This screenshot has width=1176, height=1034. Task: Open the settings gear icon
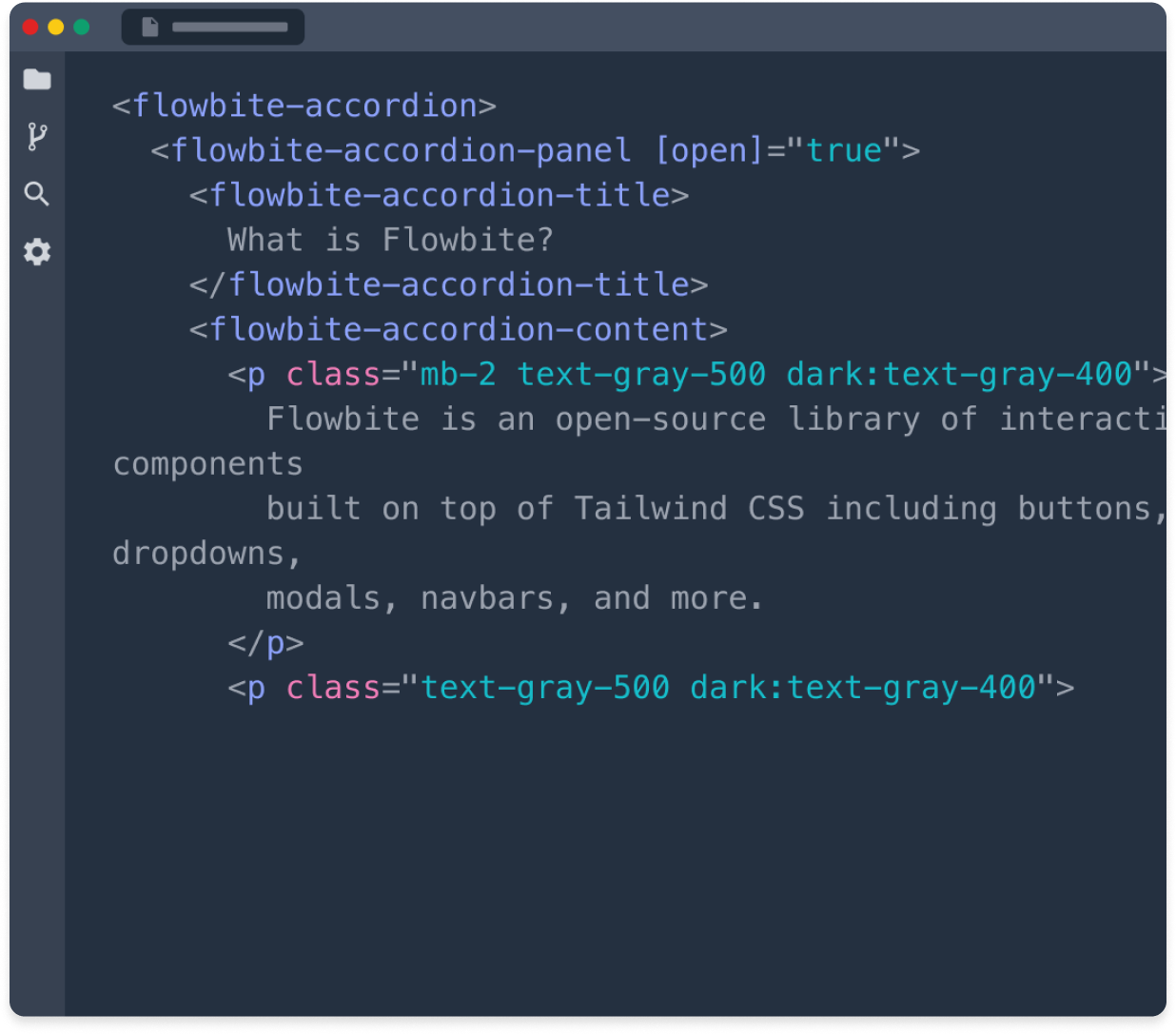tap(37, 251)
